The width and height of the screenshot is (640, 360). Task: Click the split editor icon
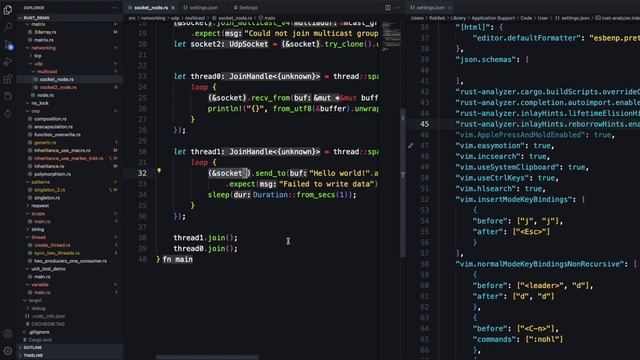tap(388, 7)
